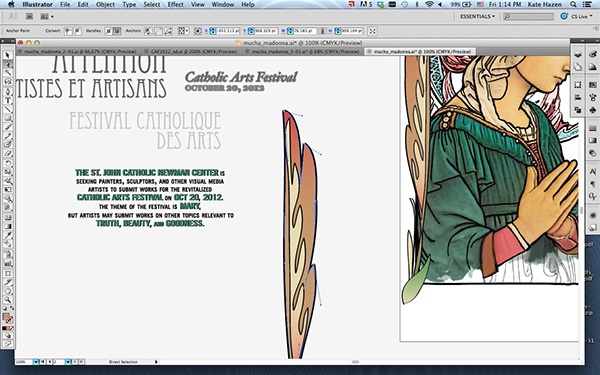Screen dimensions: 600x375
Task: Open the ESSENTIALS workspace switcher
Action: (477, 16)
